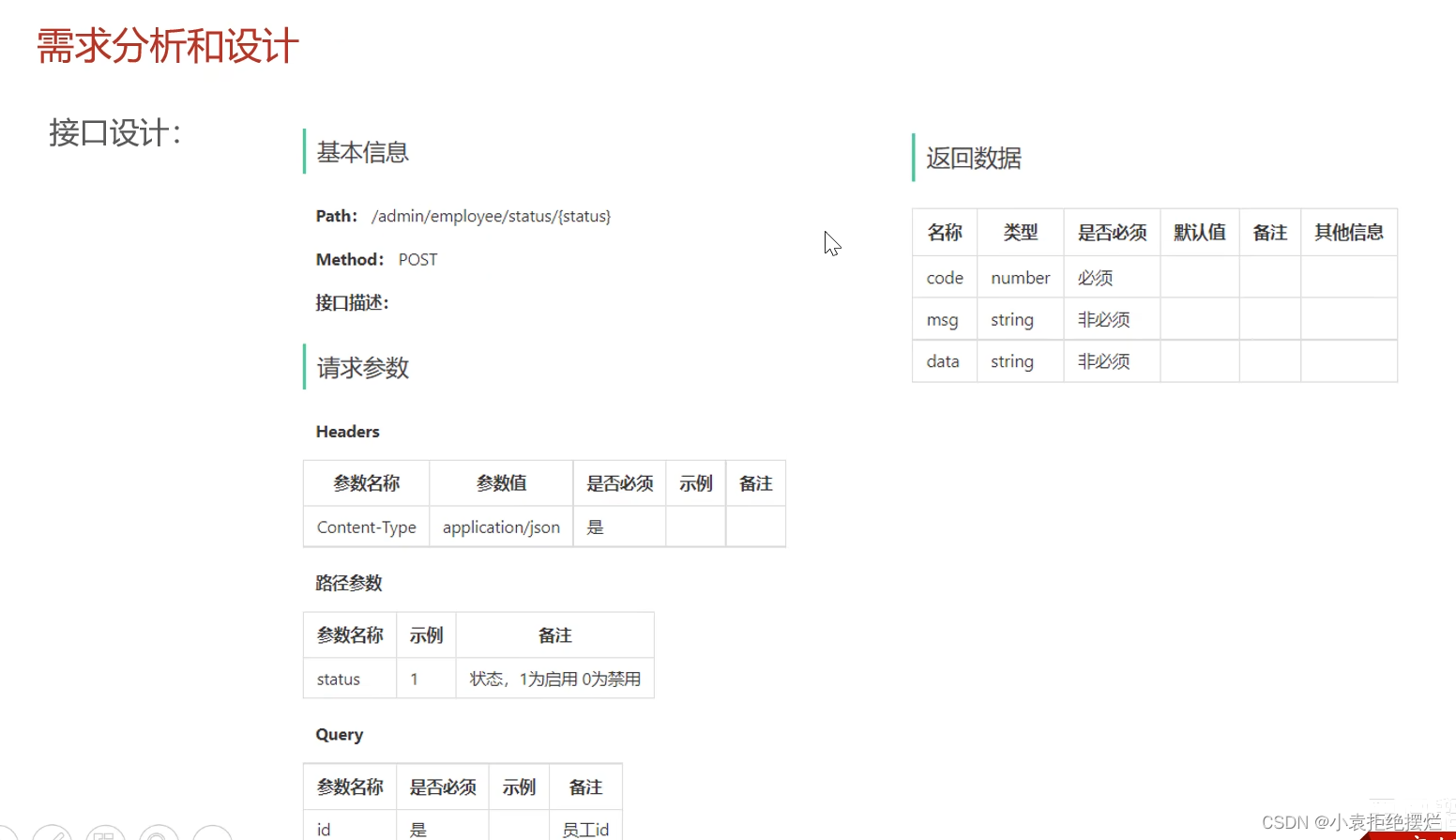Select the code row in 返回数据 table
The height and width of the screenshot is (840, 1456).
pos(944,277)
